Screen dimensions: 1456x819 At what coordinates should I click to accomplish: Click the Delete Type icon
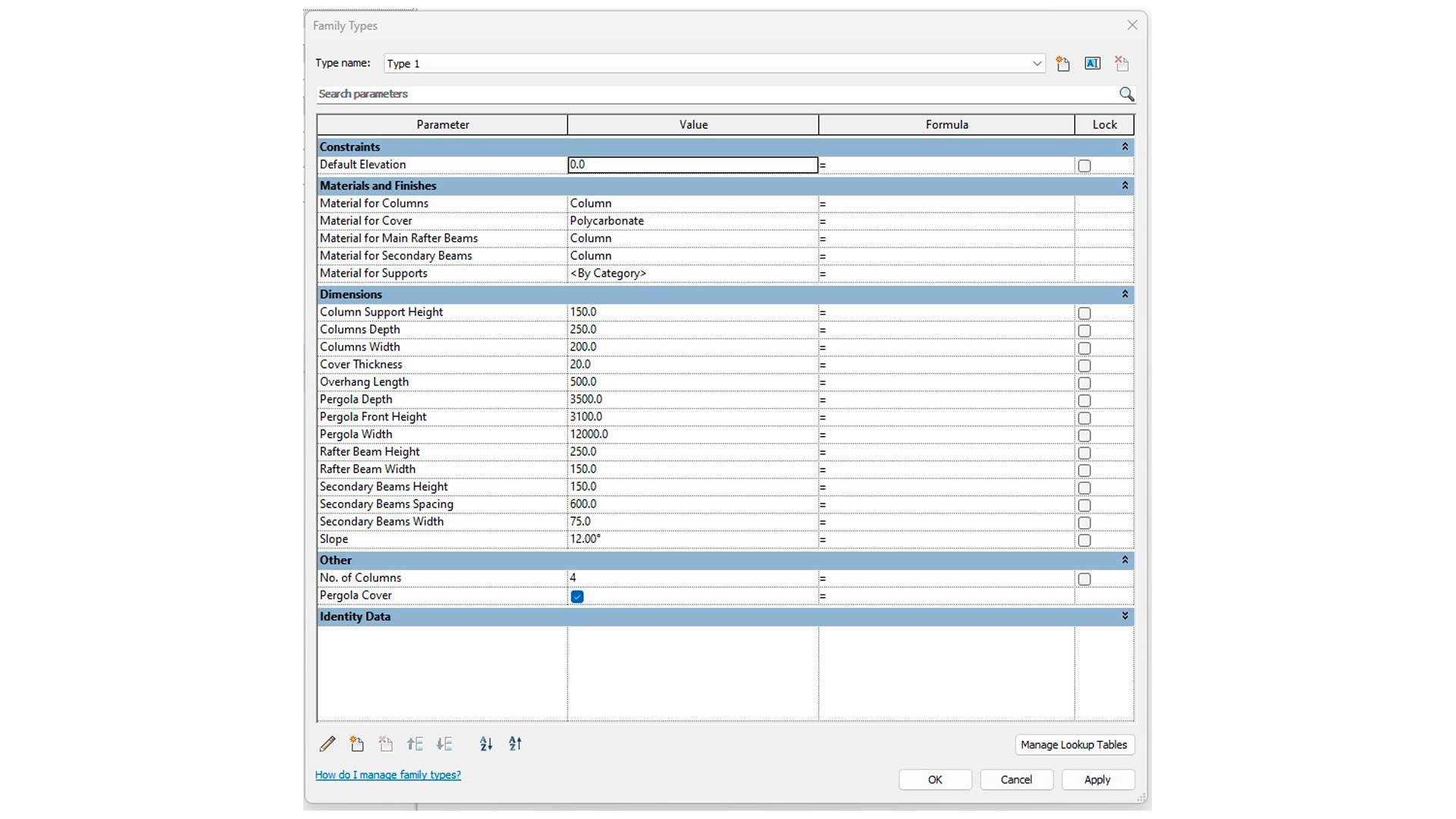1122,64
